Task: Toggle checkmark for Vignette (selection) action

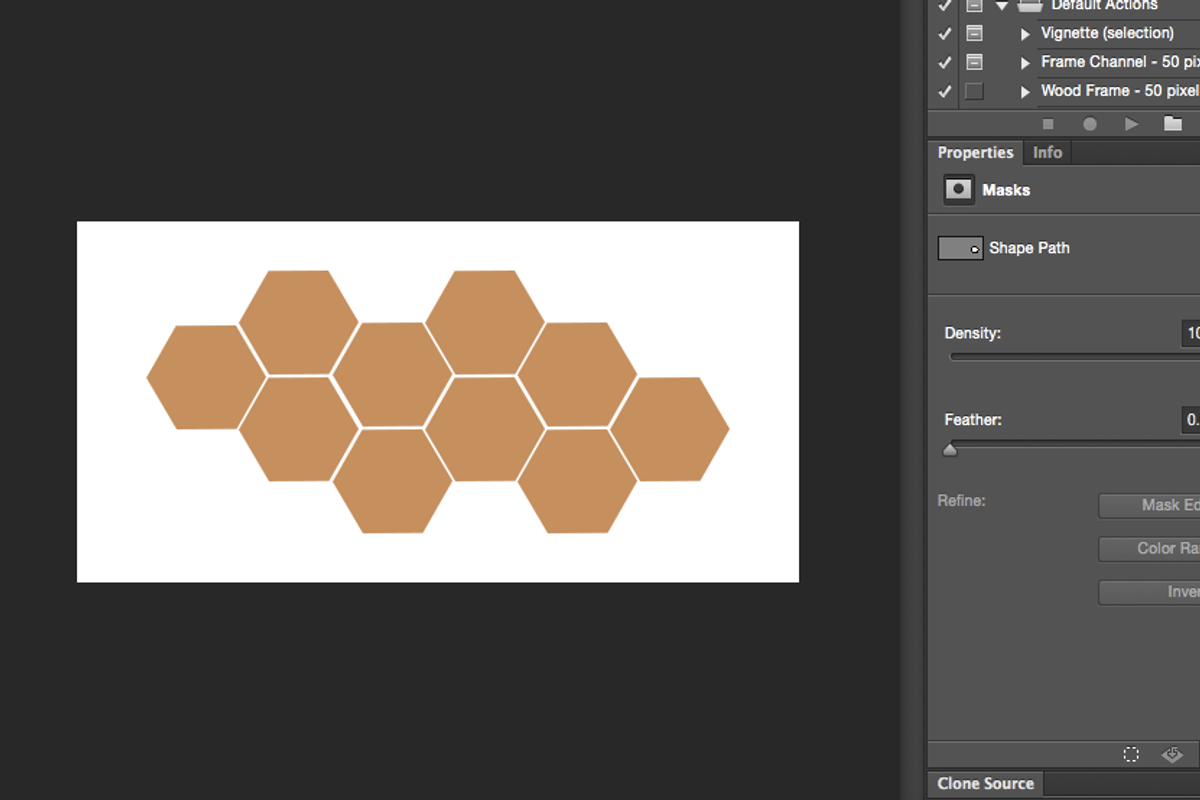Action: [945, 33]
